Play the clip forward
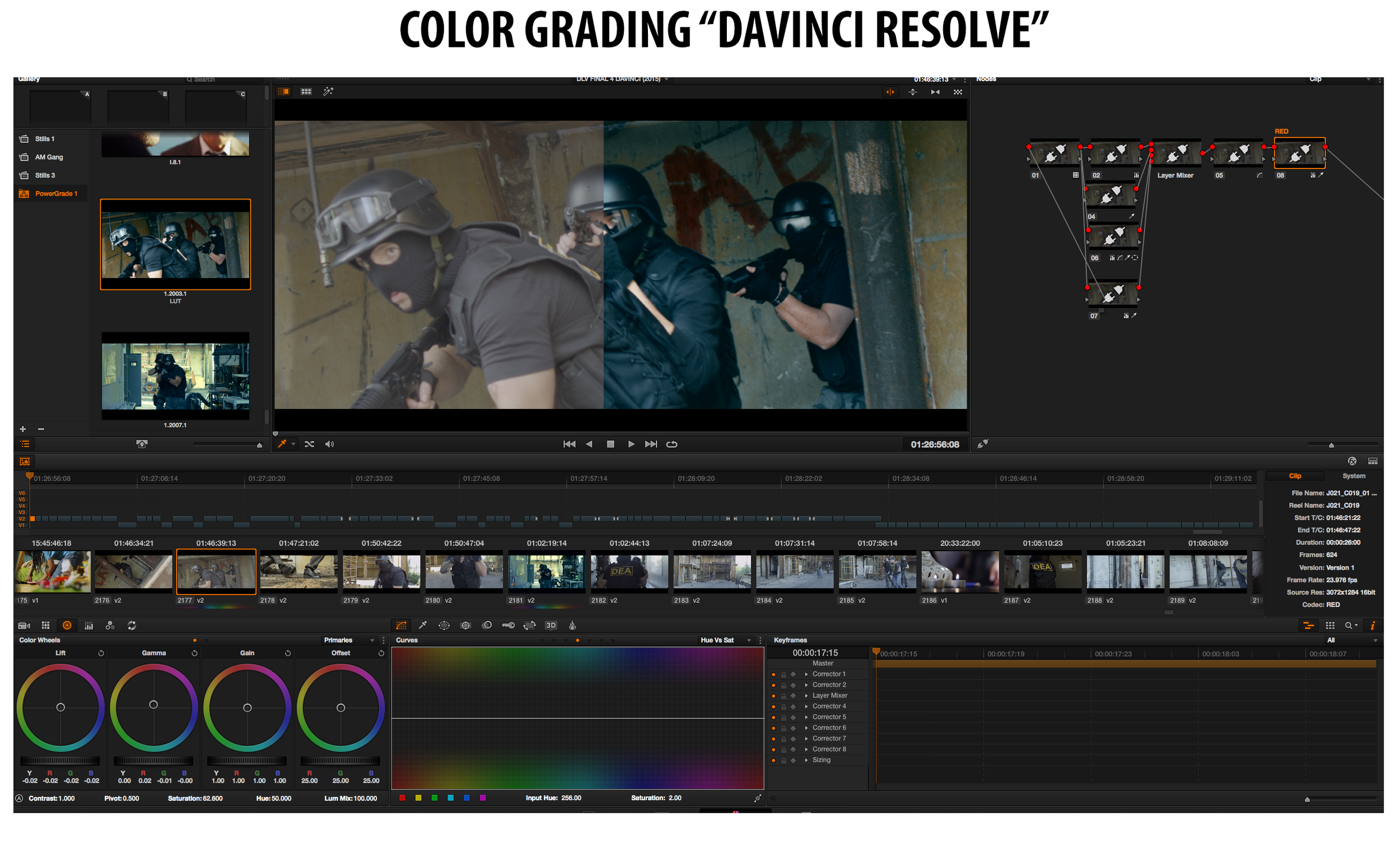1400x849 pixels. 631,445
